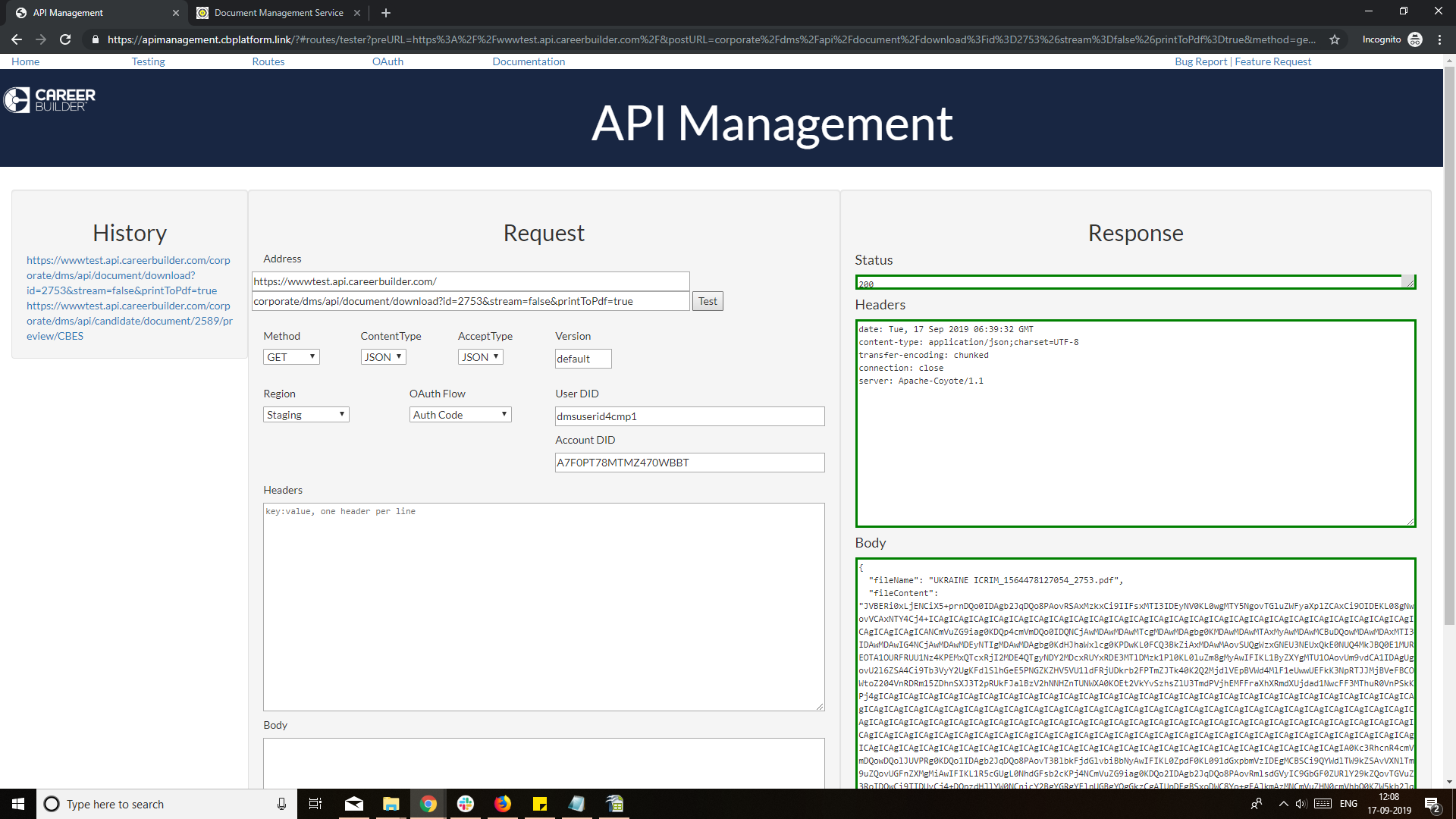This screenshot has width=1456, height=819.
Task: Open the OAuth menu item
Action: [x=388, y=61]
